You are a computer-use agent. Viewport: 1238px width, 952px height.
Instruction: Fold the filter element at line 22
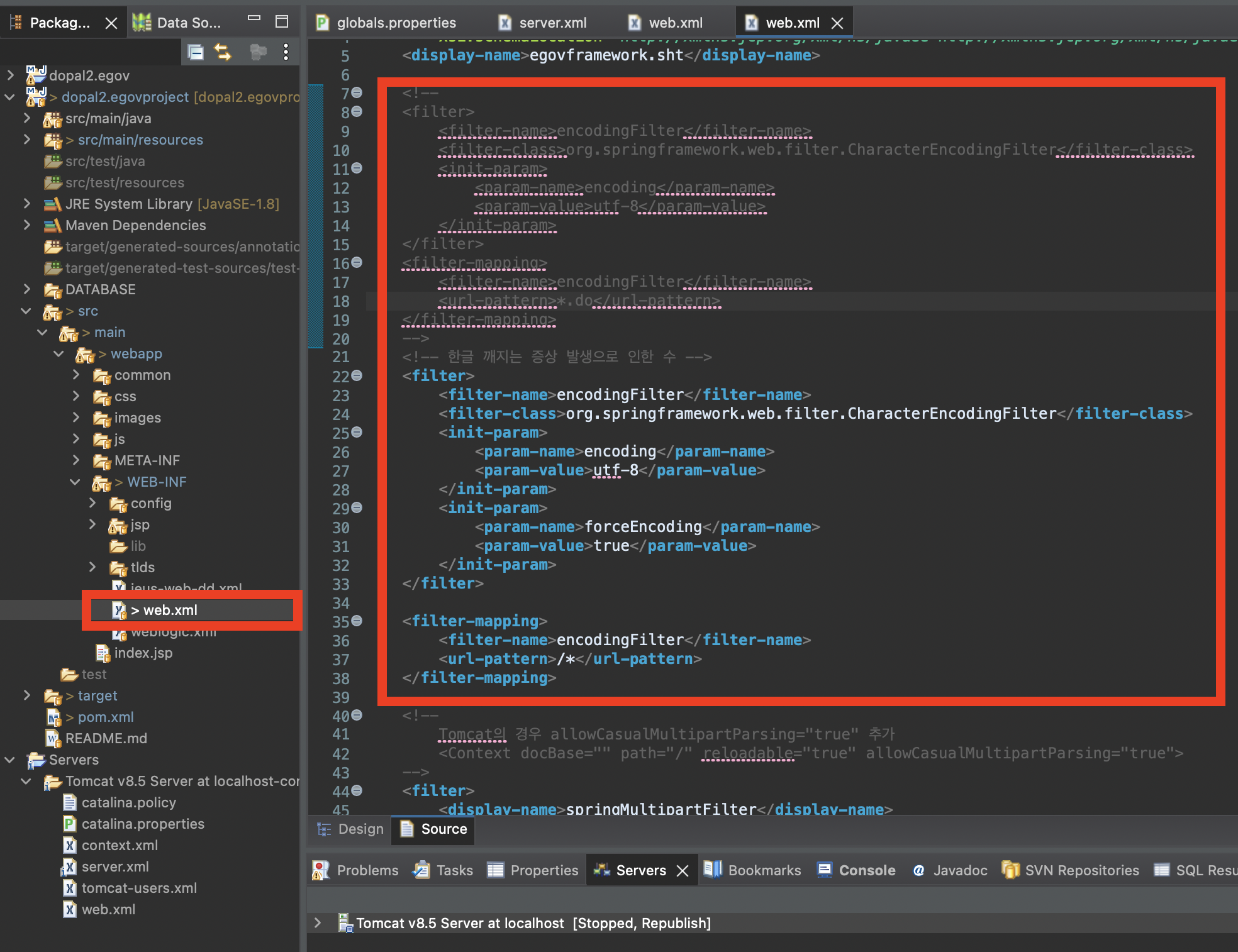tap(357, 375)
